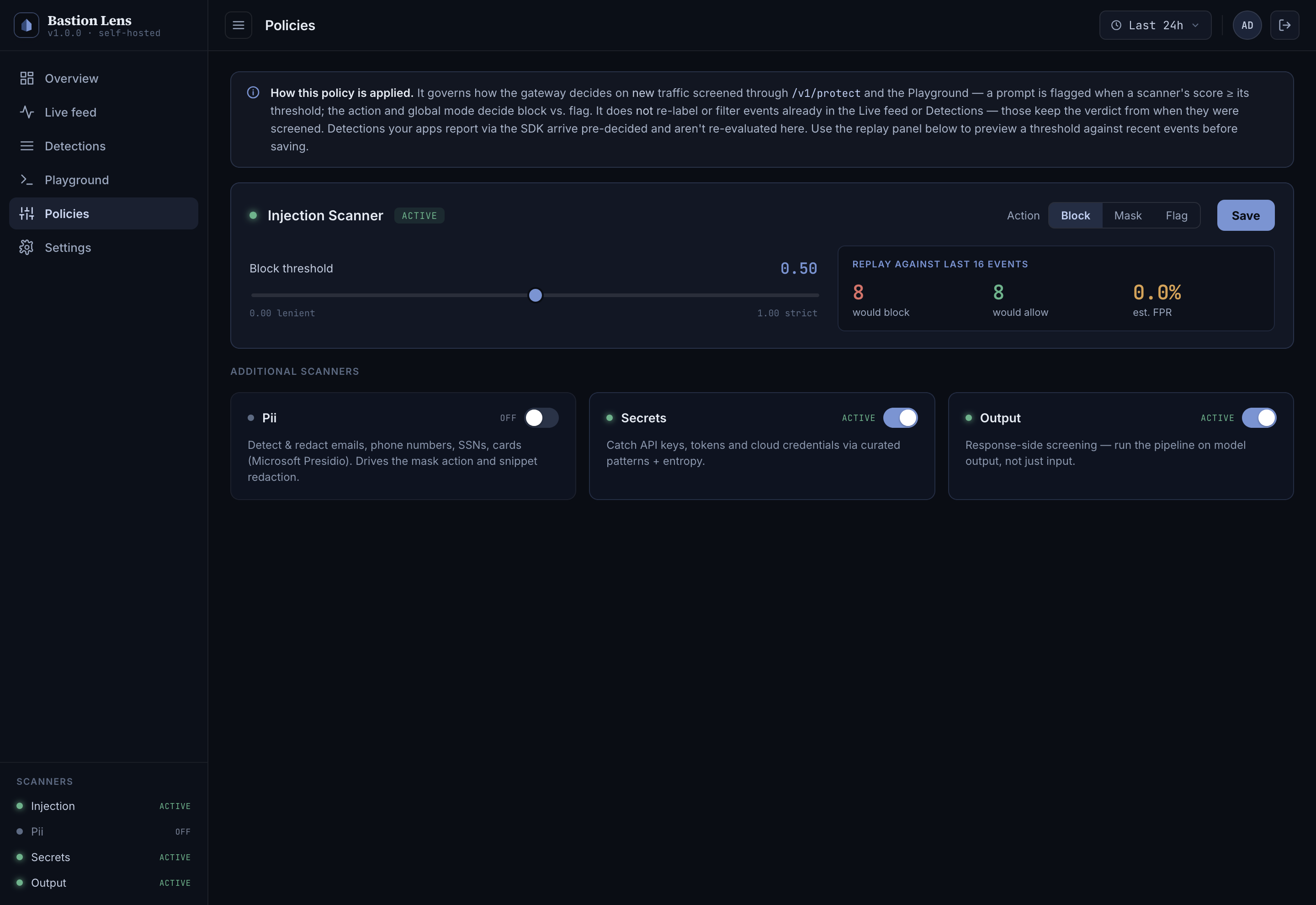Click the Injection scanner row in sidebar footer
This screenshot has height=905, width=1316.
104,806
